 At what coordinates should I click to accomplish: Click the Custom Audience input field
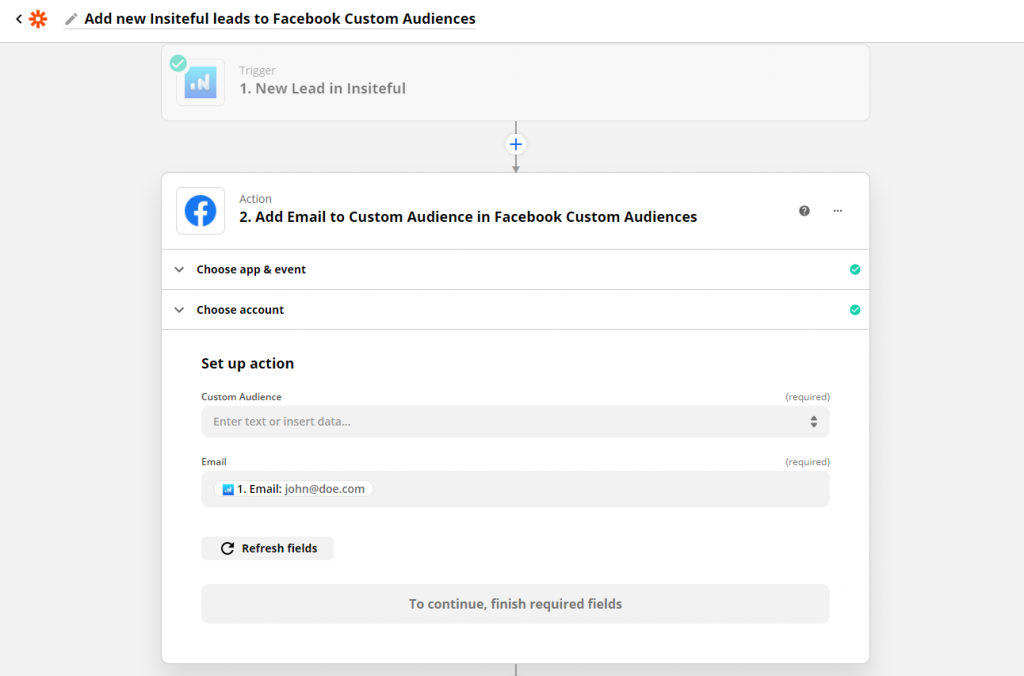[515, 421]
